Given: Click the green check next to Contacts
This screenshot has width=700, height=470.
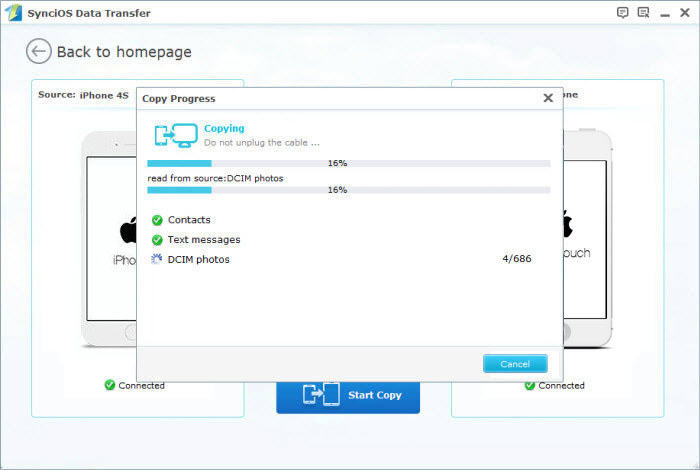Looking at the screenshot, I should 157,220.
